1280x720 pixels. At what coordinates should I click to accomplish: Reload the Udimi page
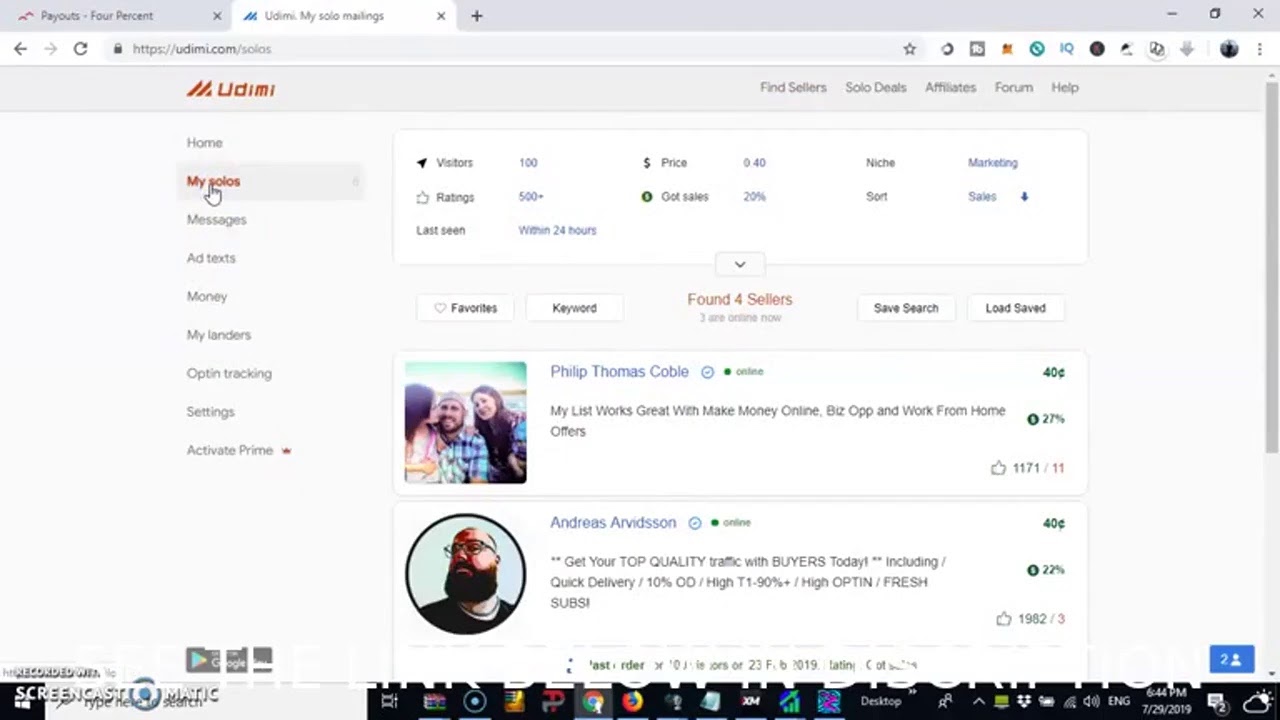[80, 49]
